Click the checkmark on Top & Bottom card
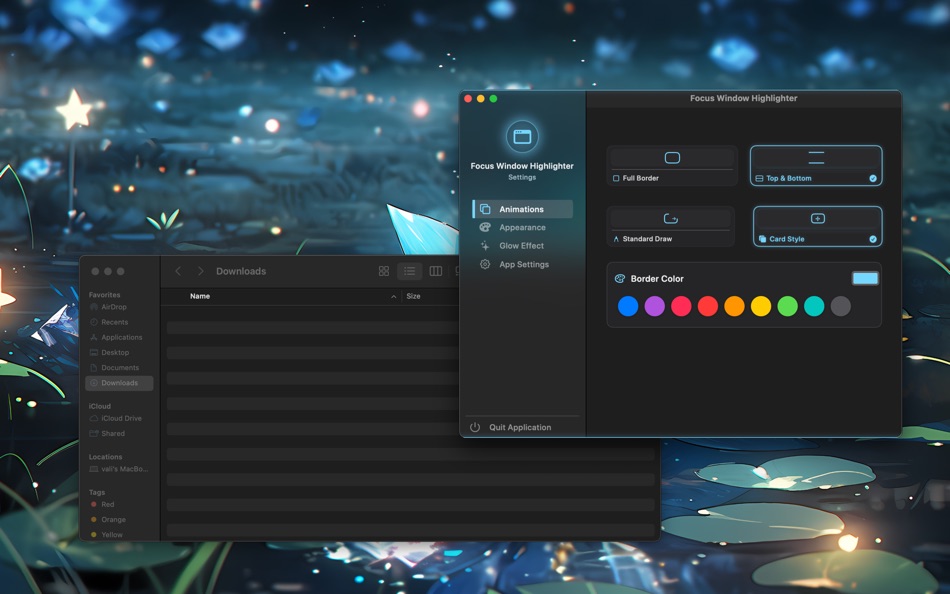950x594 pixels. pos(873,178)
